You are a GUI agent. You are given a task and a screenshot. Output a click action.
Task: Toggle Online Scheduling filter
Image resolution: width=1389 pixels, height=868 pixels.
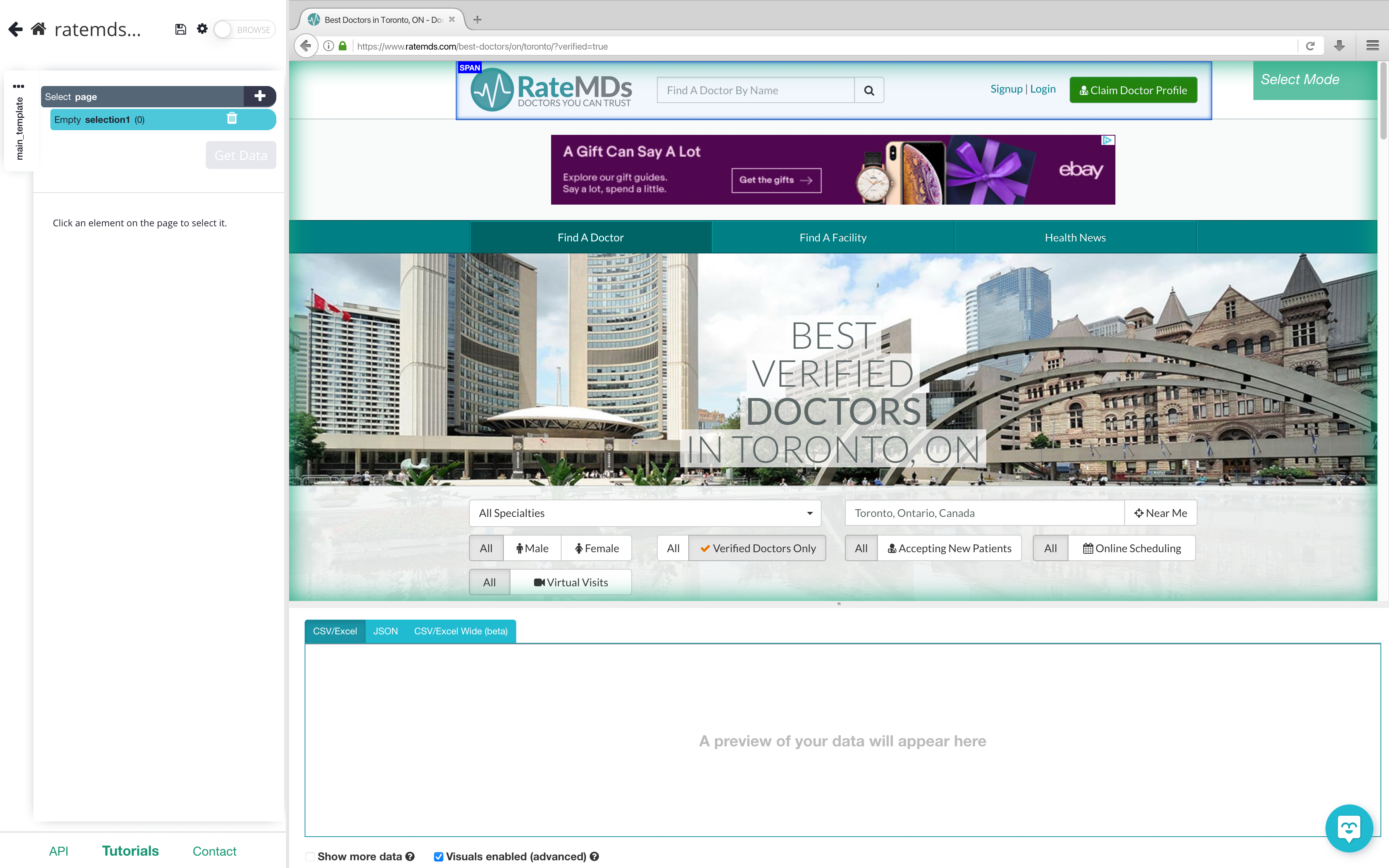pyautogui.click(x=1132, y=548)
